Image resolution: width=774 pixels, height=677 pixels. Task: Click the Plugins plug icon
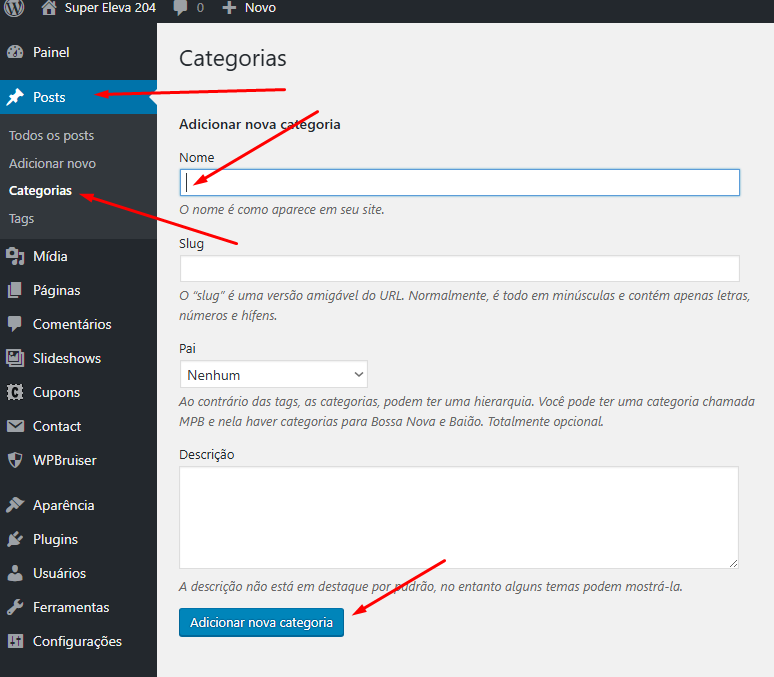pyautogui.click(x=15, y=539)
